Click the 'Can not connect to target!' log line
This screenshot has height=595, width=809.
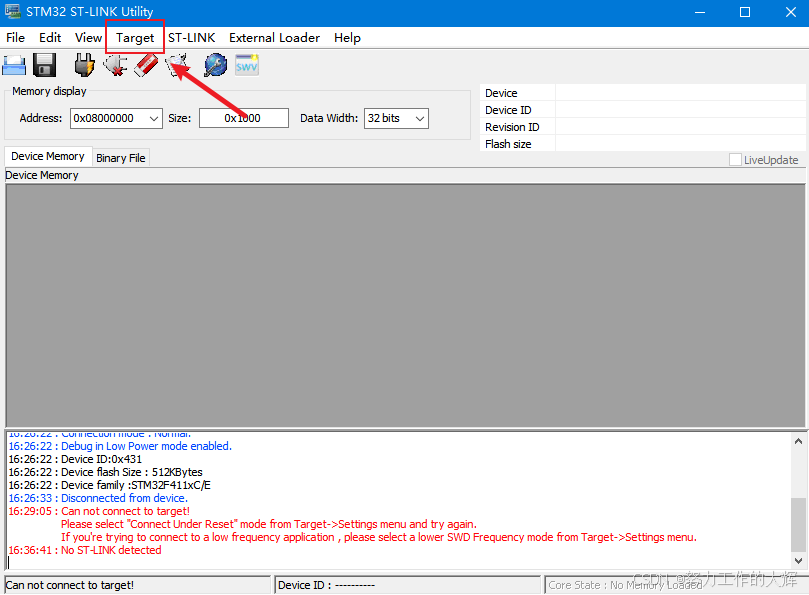[x=99, y=511]
